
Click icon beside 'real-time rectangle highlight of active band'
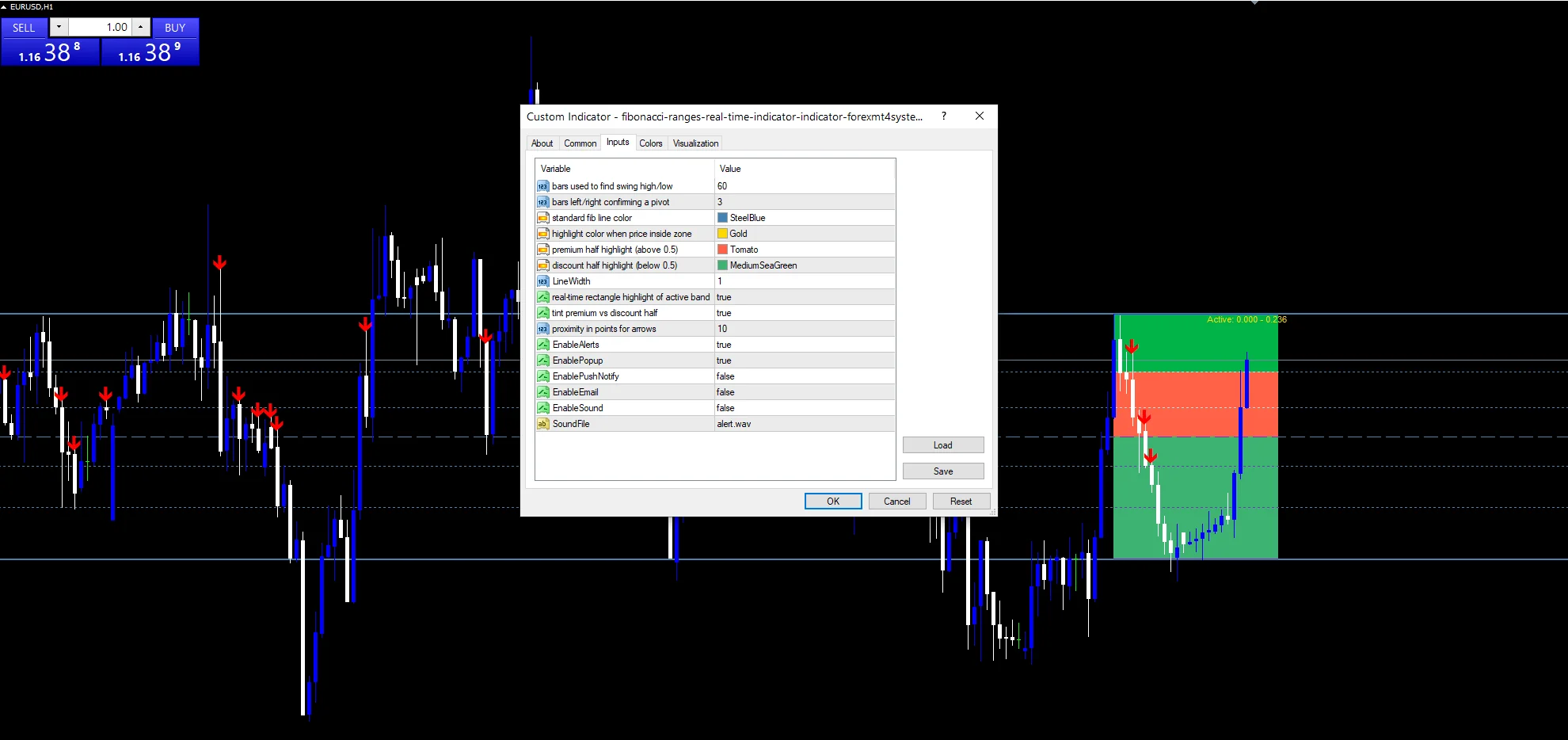click(542, 297)
